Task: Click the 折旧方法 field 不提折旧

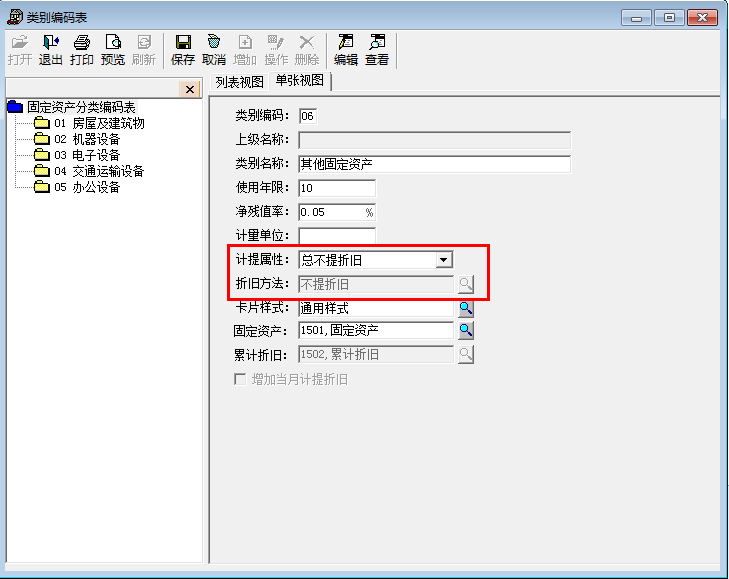Action: [376, 284]
